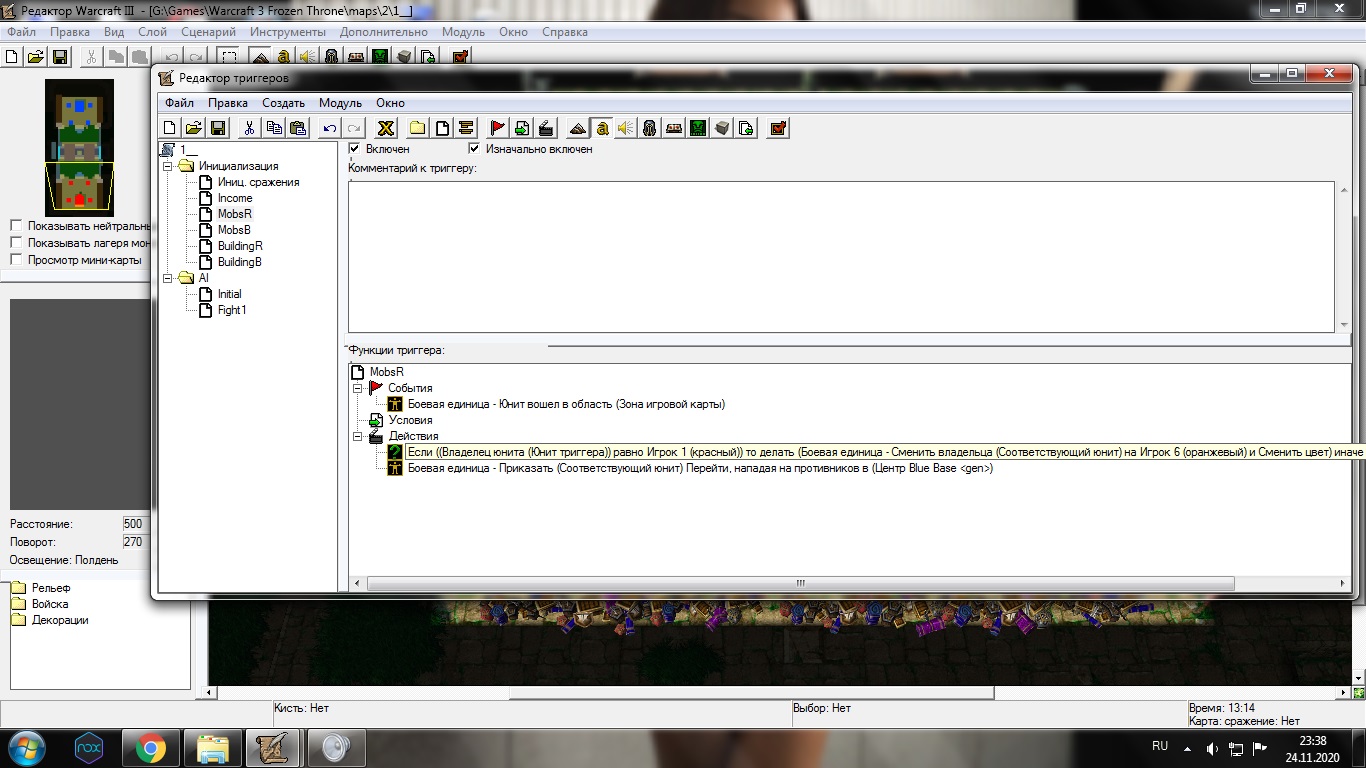The image size is (1366, 768).
Task: Open Windows Start menu
Action: pos(26,748)
